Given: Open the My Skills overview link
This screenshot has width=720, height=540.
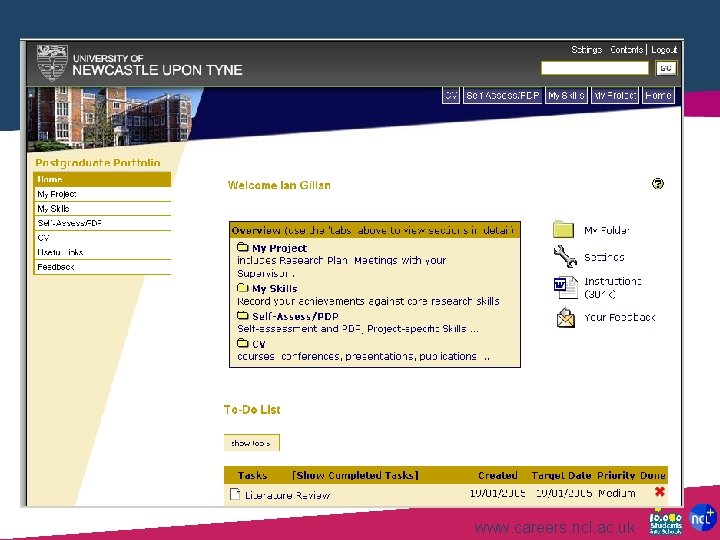Looking at the screenshot, I should (275, 289).
